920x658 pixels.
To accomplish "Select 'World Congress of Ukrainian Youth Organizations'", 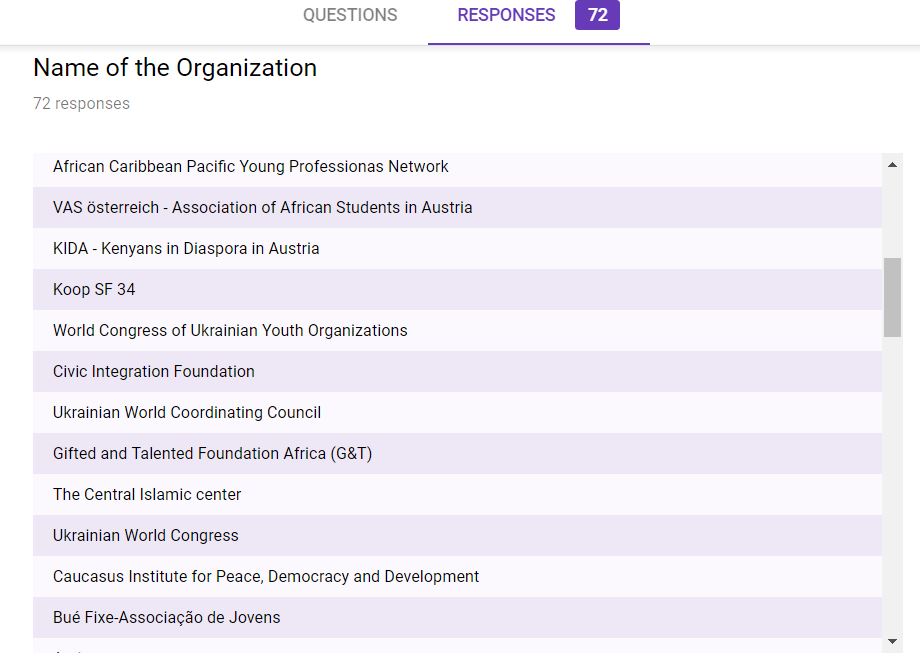I will click(x=457, y=330).
